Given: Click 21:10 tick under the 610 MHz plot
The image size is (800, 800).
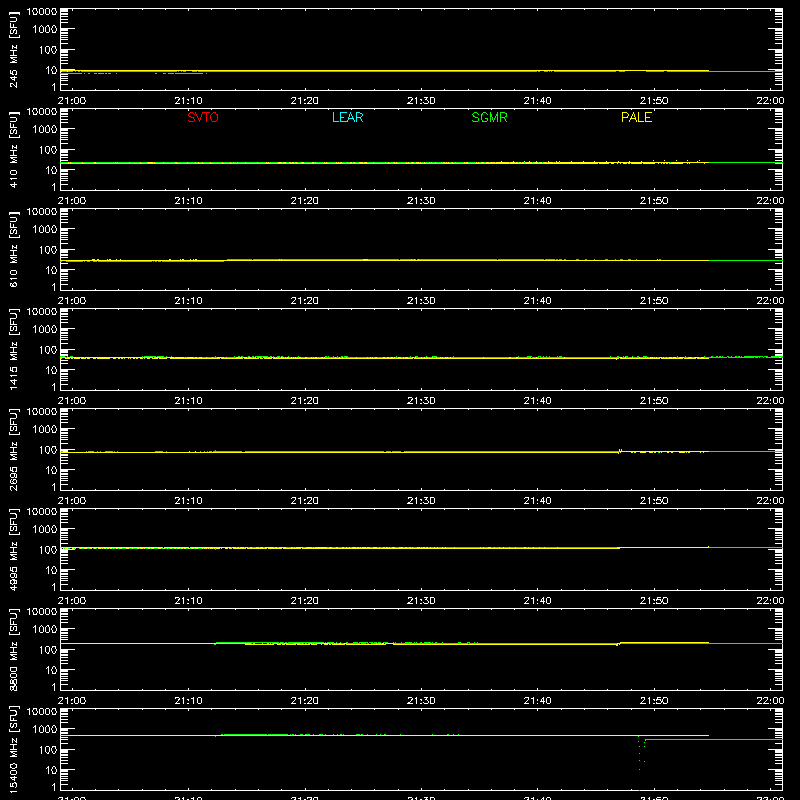Looking at the screenshot, I should click(x=188, y=301).
